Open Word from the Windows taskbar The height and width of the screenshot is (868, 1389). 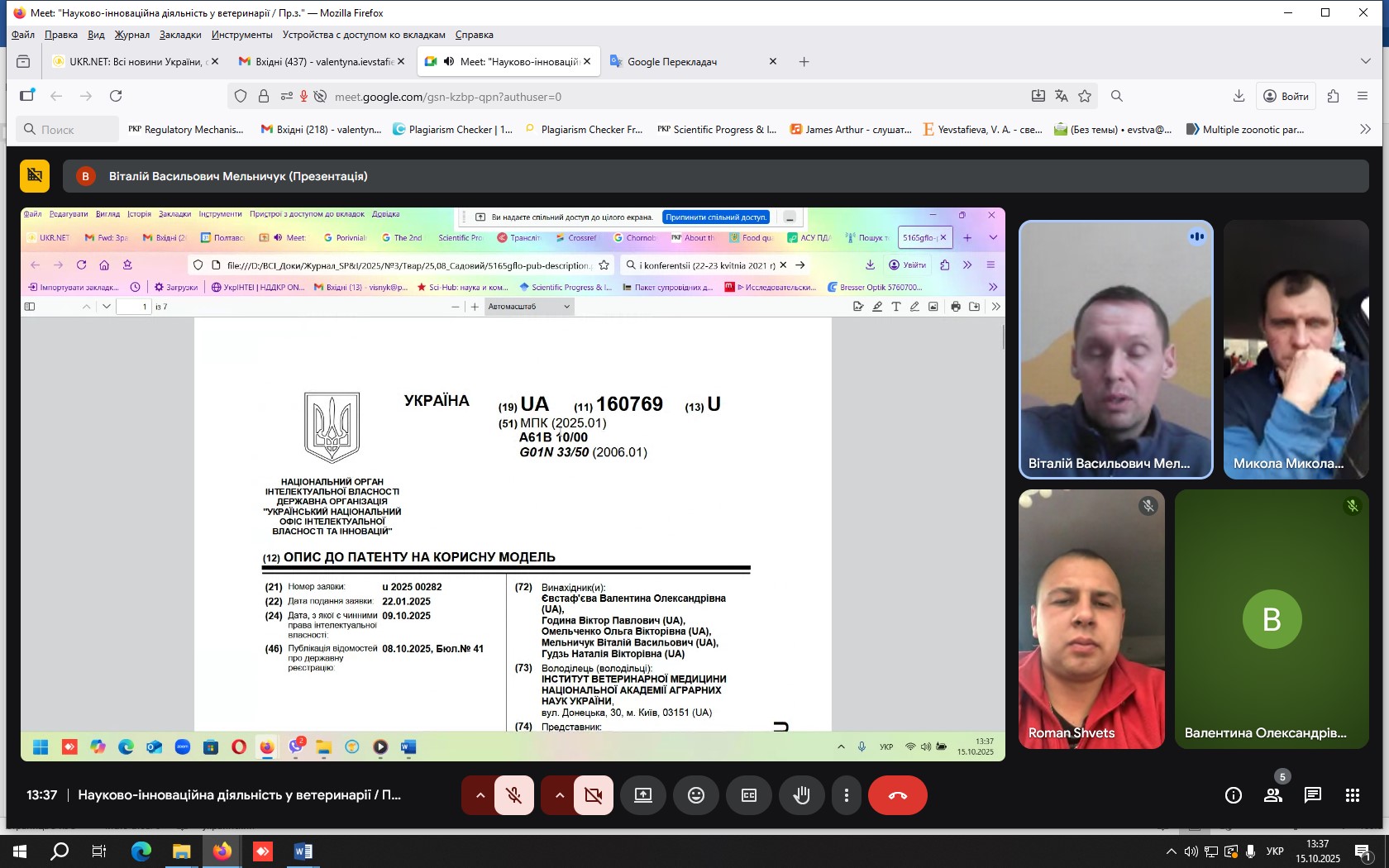pyautogui.click(x=303, y=851)
